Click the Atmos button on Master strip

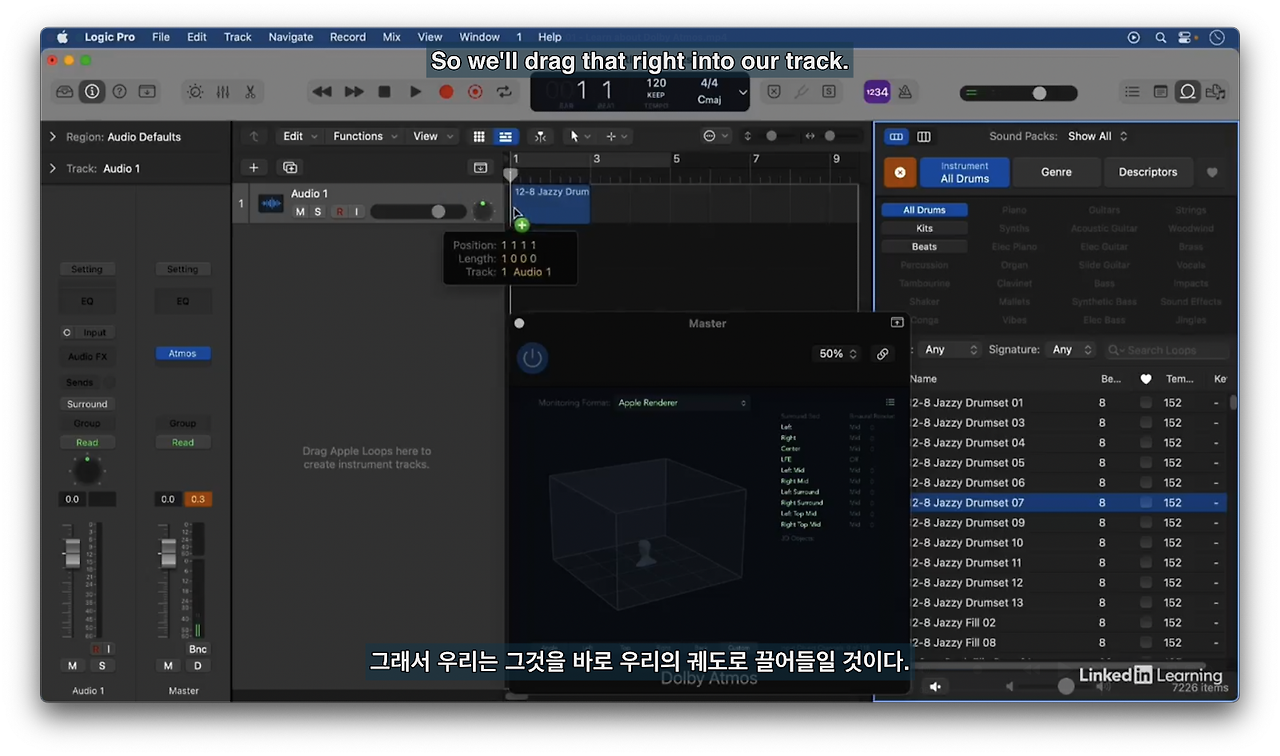pos(182,353)
